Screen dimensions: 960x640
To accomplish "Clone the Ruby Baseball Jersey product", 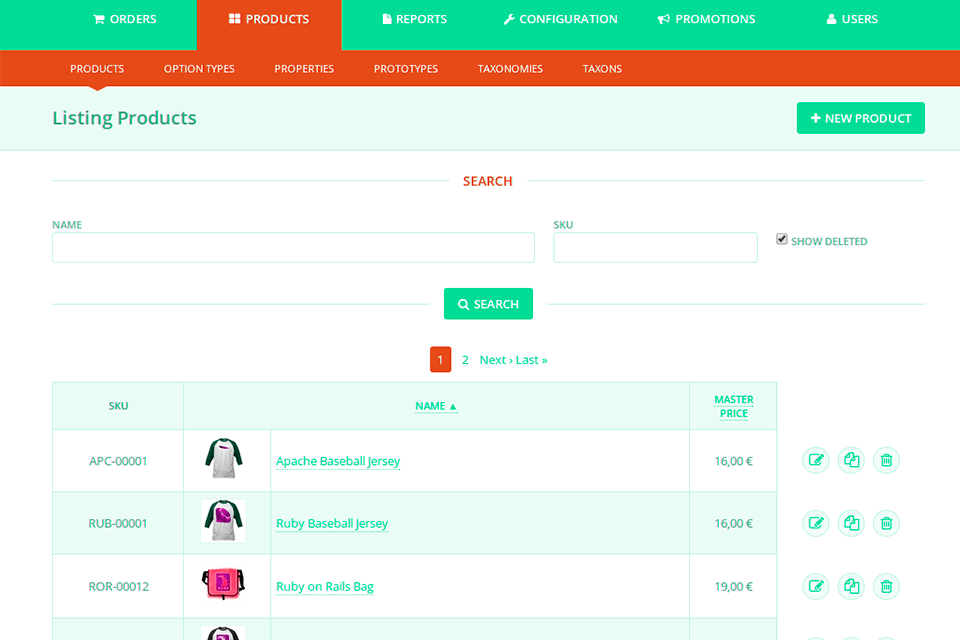I will (851, 523).
